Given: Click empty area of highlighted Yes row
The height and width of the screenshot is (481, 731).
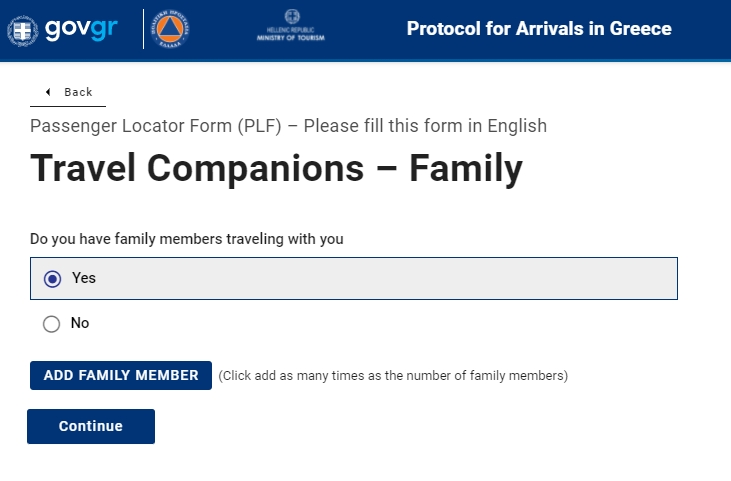Looking at the screenshot, I should pos(400,279).
